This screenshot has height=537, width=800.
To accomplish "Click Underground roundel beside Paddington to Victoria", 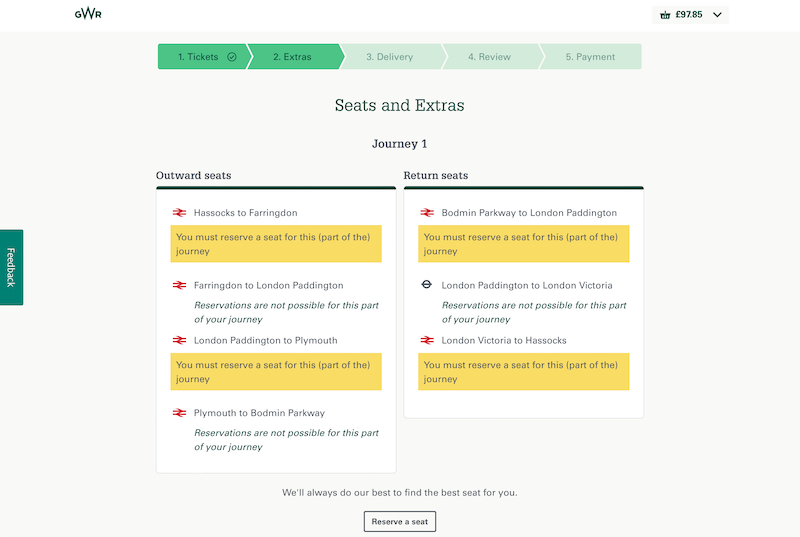I will pos(427,285).
